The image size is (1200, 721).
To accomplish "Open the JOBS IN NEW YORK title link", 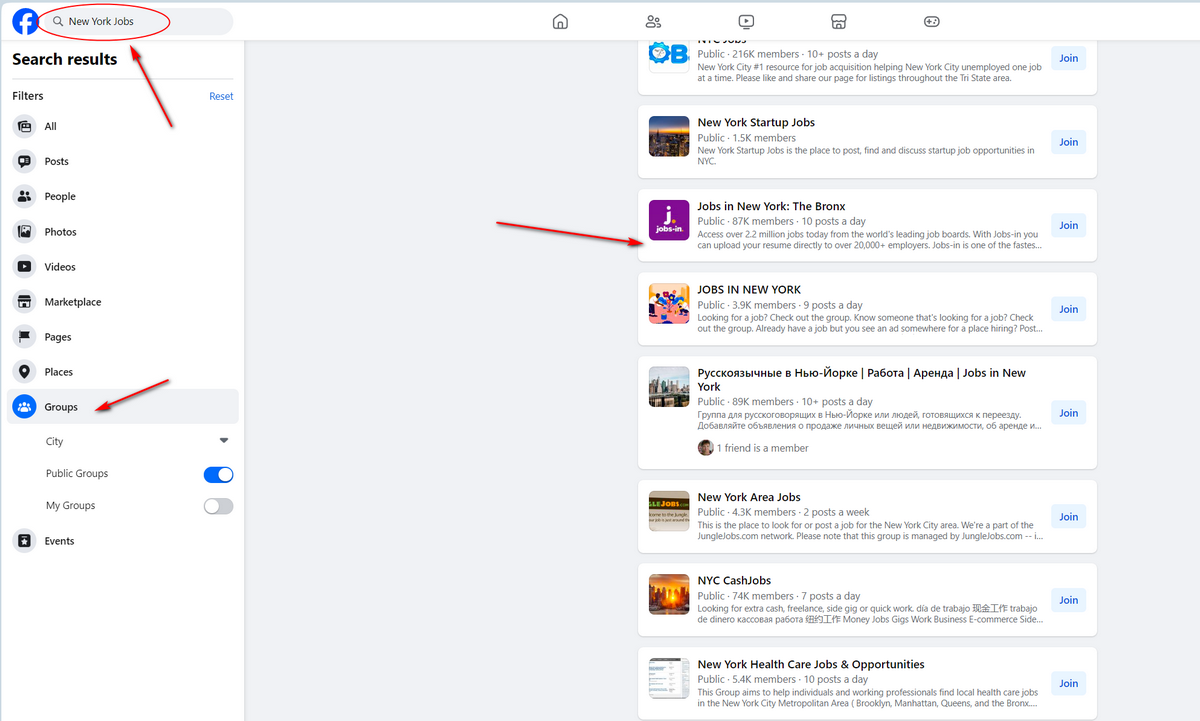I will point(749,290).
